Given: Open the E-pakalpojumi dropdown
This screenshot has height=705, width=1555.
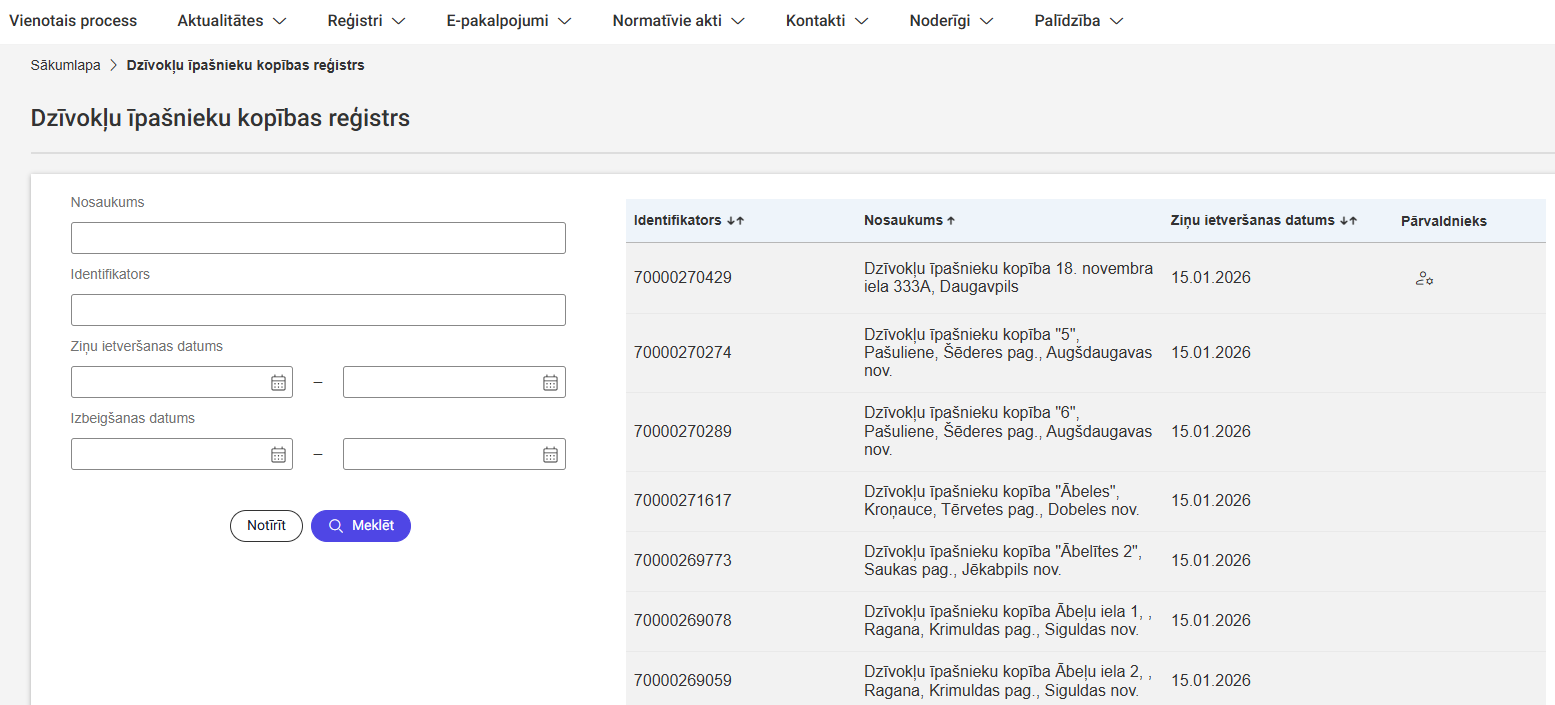Looking at the screenshot, I should 509,20.
